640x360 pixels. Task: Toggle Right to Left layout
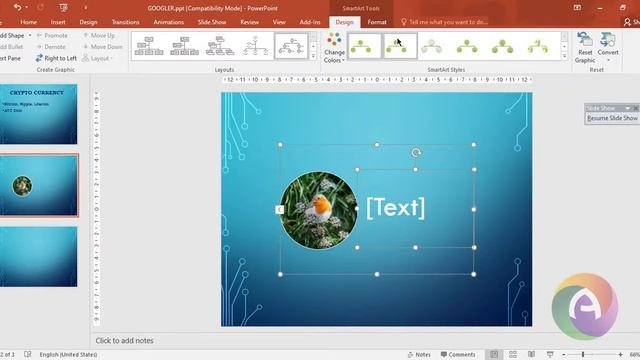click(x=56, y=58)
